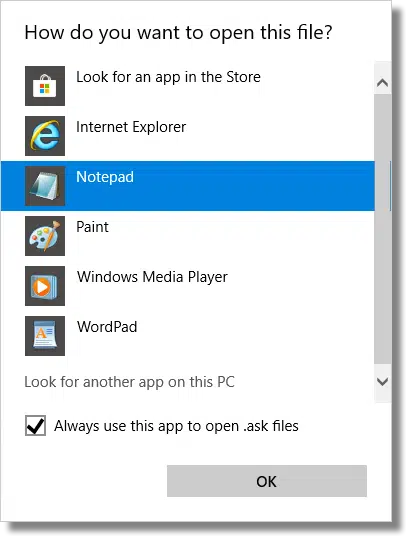Click the Microsoft Store bag icon
Image resolution: width=406 pixels, height=536 pixels.
45,86
